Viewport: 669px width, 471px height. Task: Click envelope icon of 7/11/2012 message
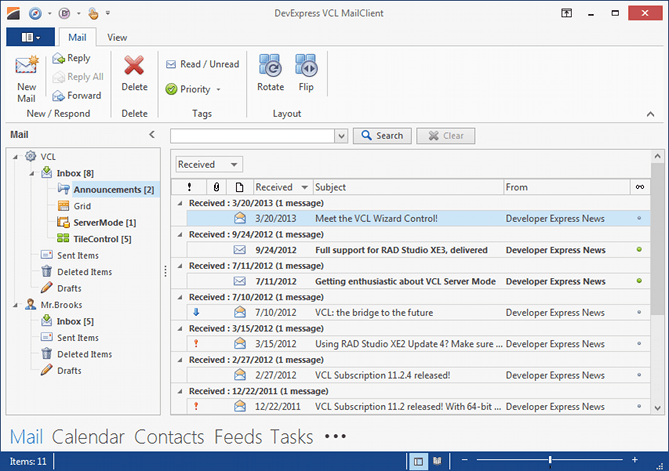pos(240,281)
